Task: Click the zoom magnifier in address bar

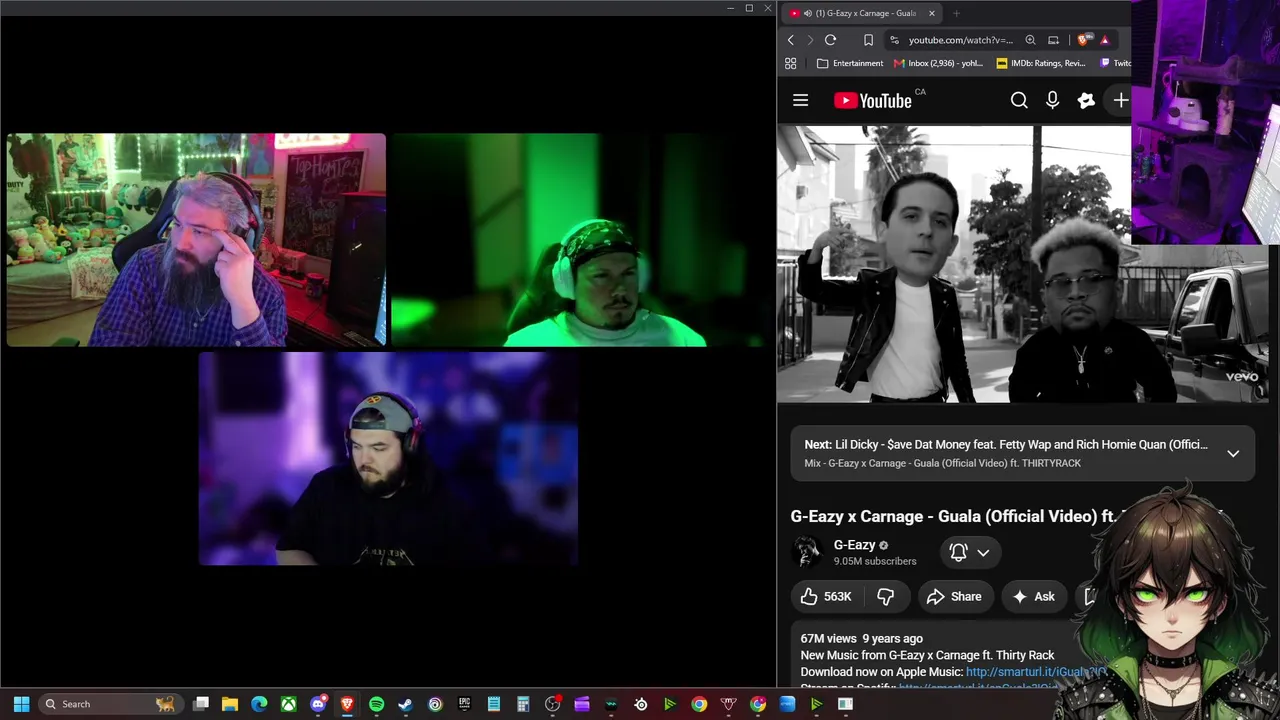Action: (x=1030, y=40)
